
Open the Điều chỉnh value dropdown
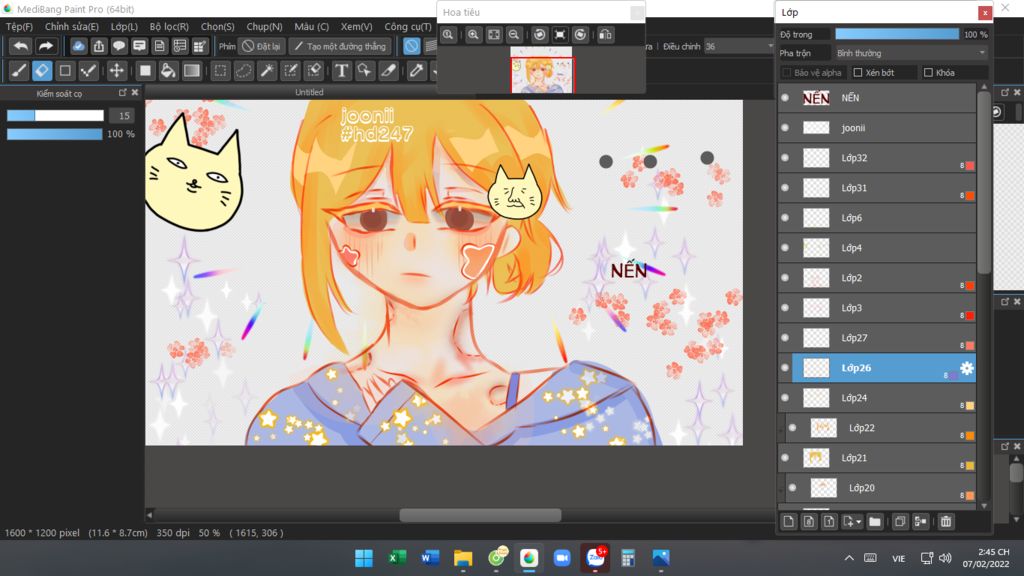coord(739,46)
